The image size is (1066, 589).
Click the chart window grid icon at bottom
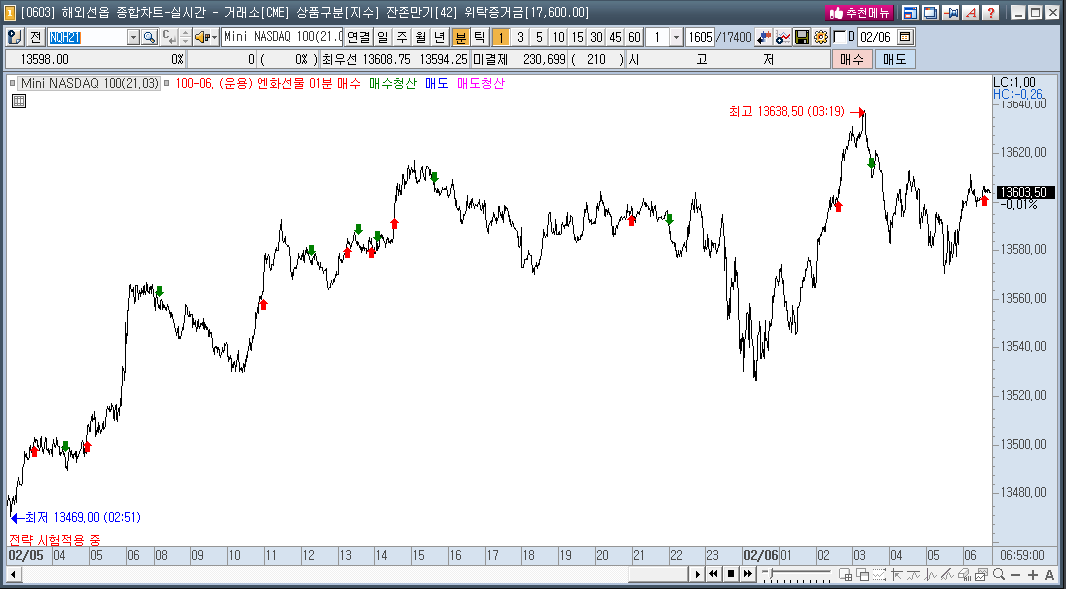[x=846, y=574]
